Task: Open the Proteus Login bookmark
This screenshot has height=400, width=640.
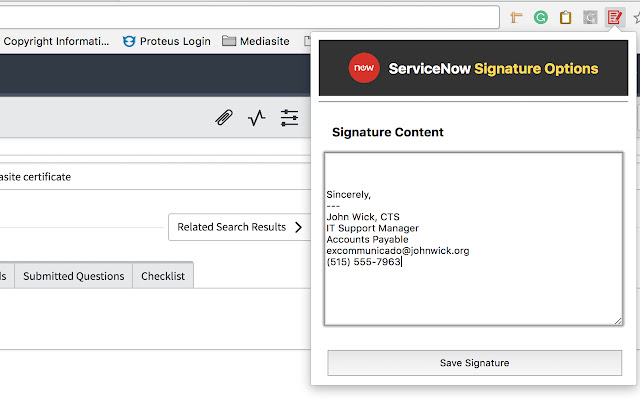Action: coord(167,41)
